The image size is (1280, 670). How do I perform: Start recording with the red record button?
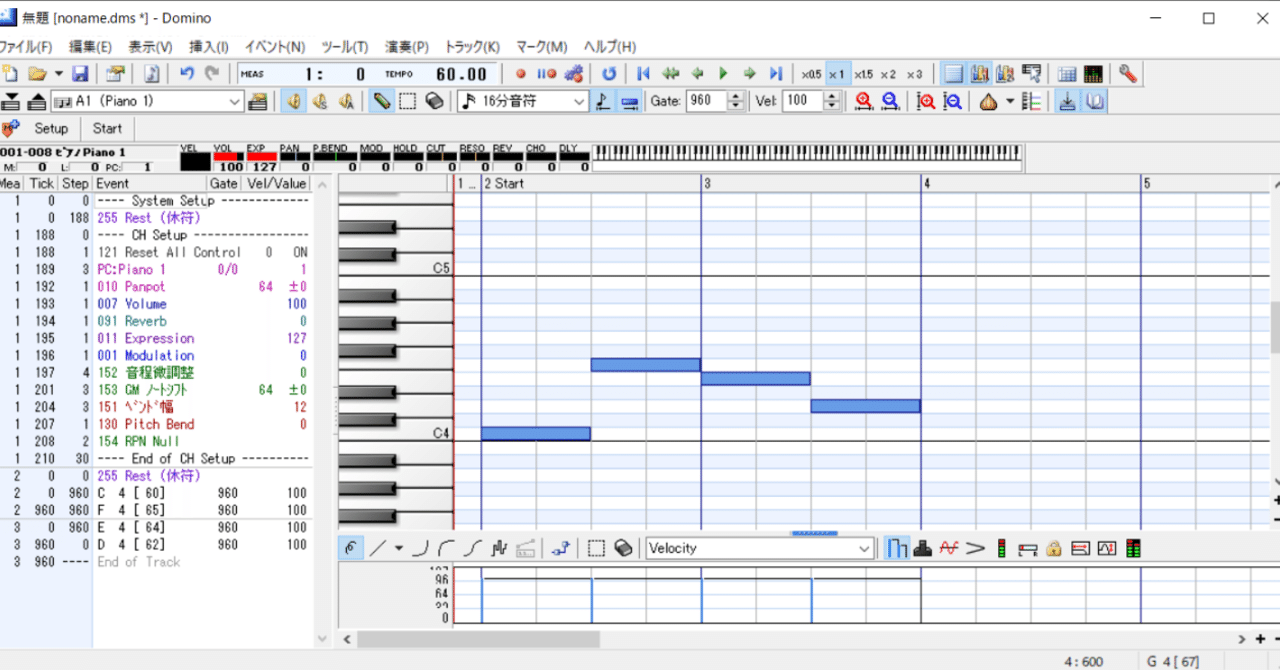[520, 74]
